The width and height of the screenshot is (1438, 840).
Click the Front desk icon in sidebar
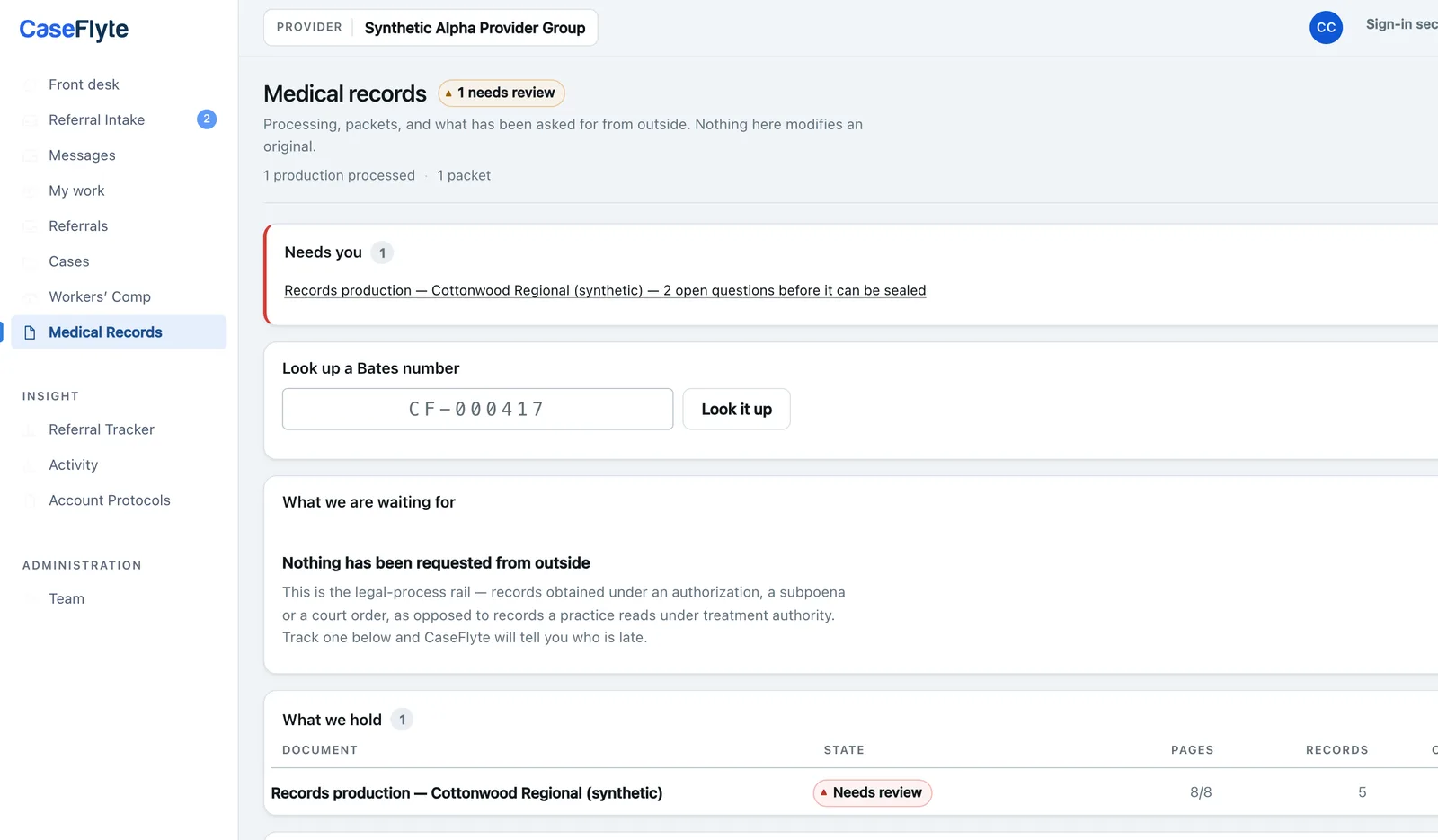30,84
